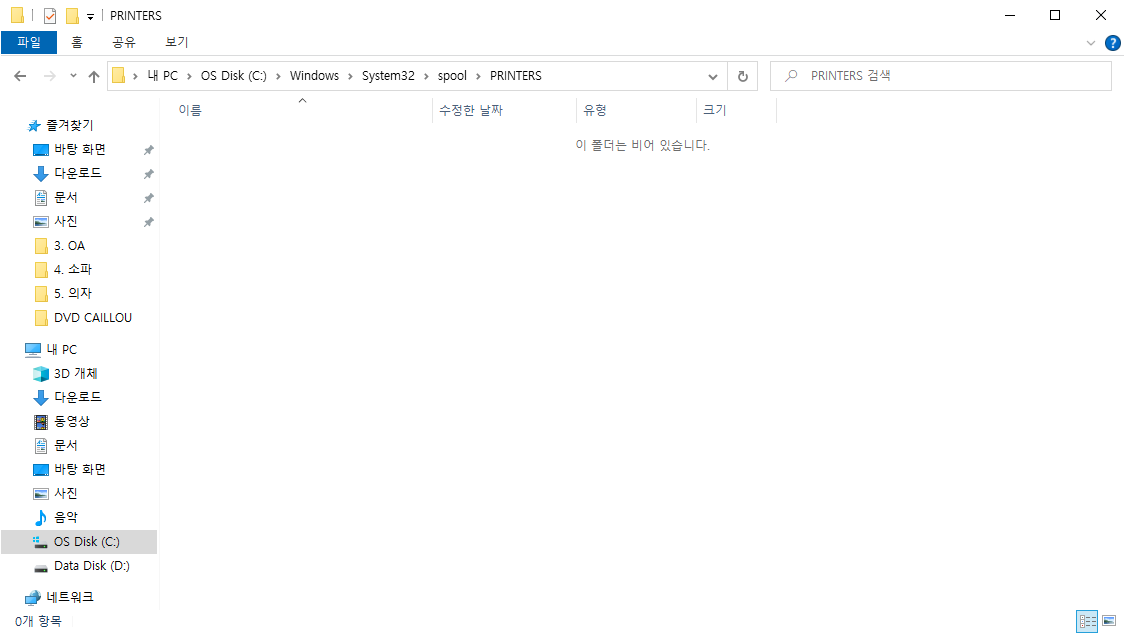Sort by the 크기 column header
Screen dimensions: 1125x634
click(737, 110)
